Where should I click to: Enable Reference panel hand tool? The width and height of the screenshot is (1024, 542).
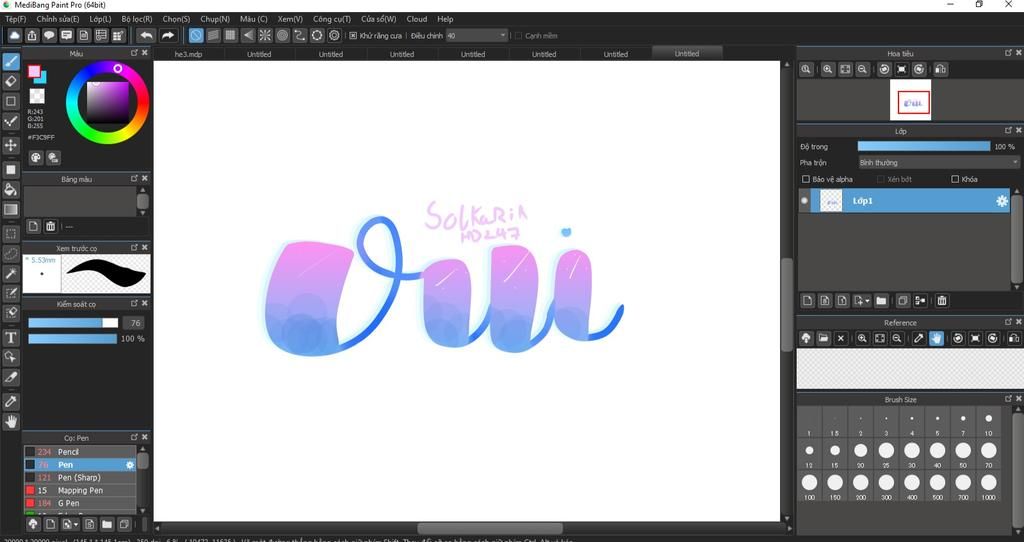coord(936,338)
